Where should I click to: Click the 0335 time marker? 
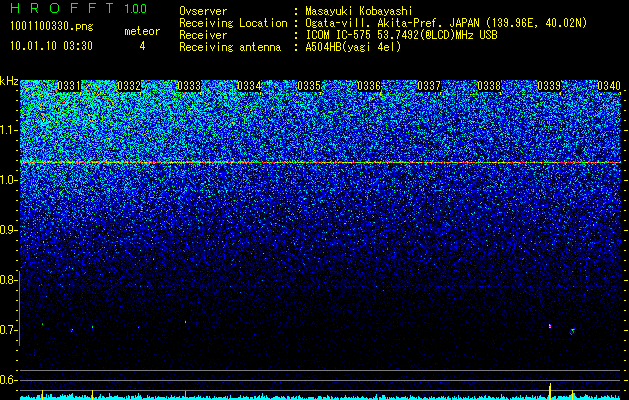click(309, 86)
